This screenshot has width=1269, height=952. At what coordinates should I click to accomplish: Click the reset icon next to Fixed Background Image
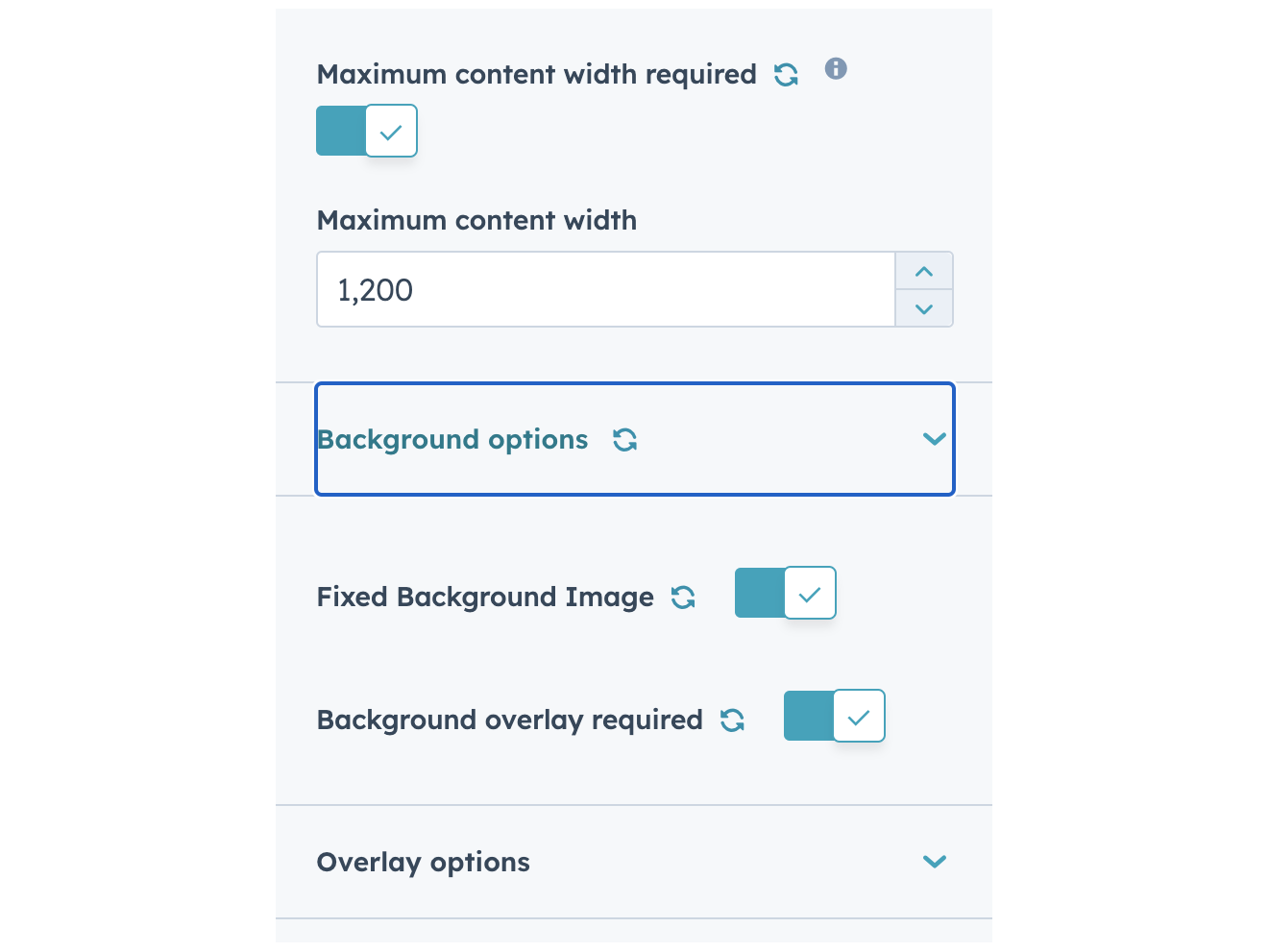(x=684, y=597)
